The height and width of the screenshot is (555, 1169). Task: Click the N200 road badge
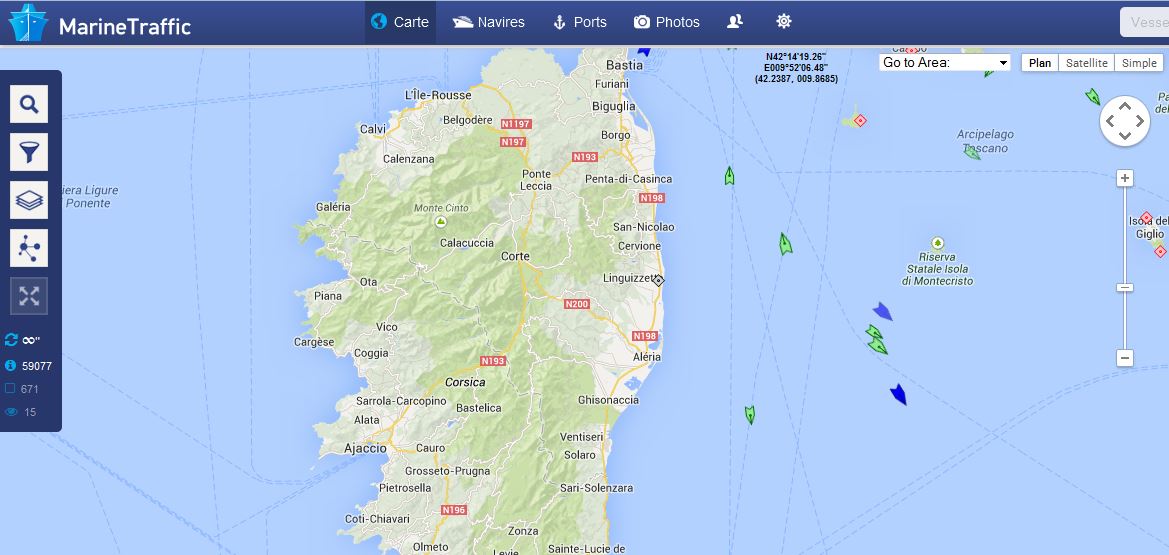click(x=577, y=304)
